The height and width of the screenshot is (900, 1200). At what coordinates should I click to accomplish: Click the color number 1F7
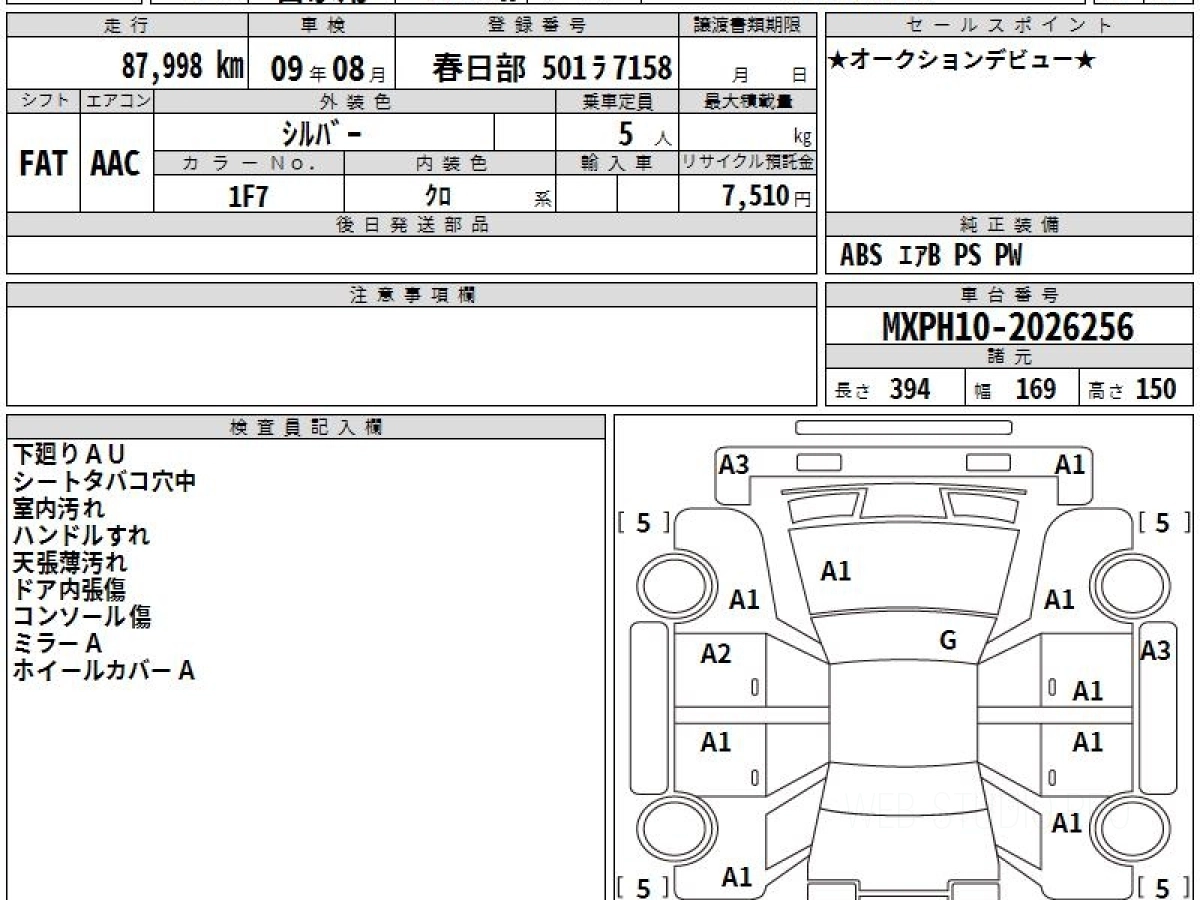[x=249, y=196]
